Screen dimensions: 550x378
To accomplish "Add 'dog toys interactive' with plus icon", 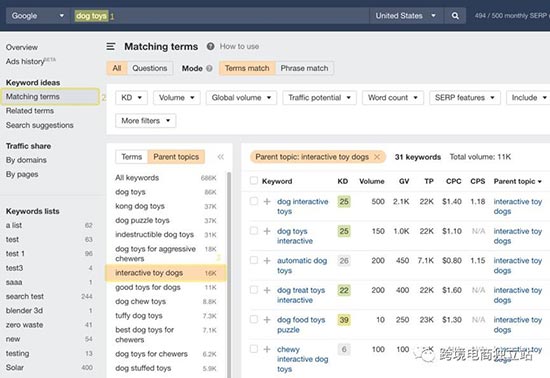I will [267, 231].
